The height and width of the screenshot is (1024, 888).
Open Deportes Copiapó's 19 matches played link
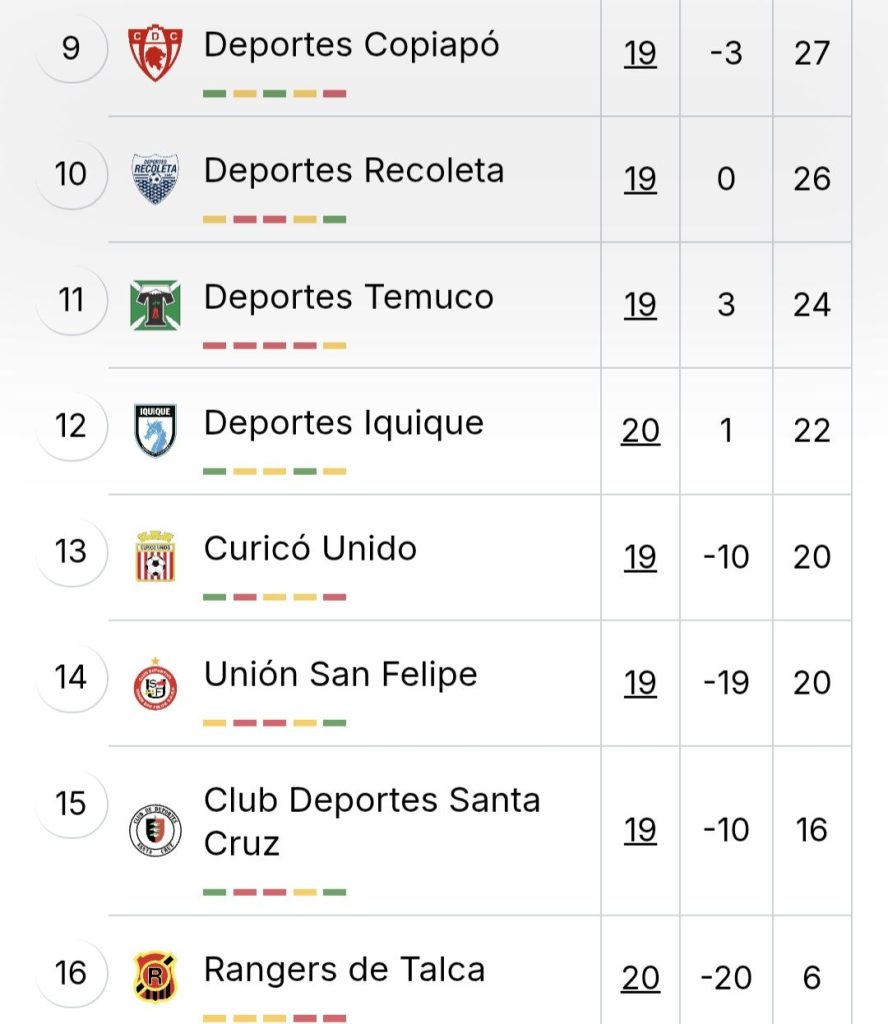[640, 54]
